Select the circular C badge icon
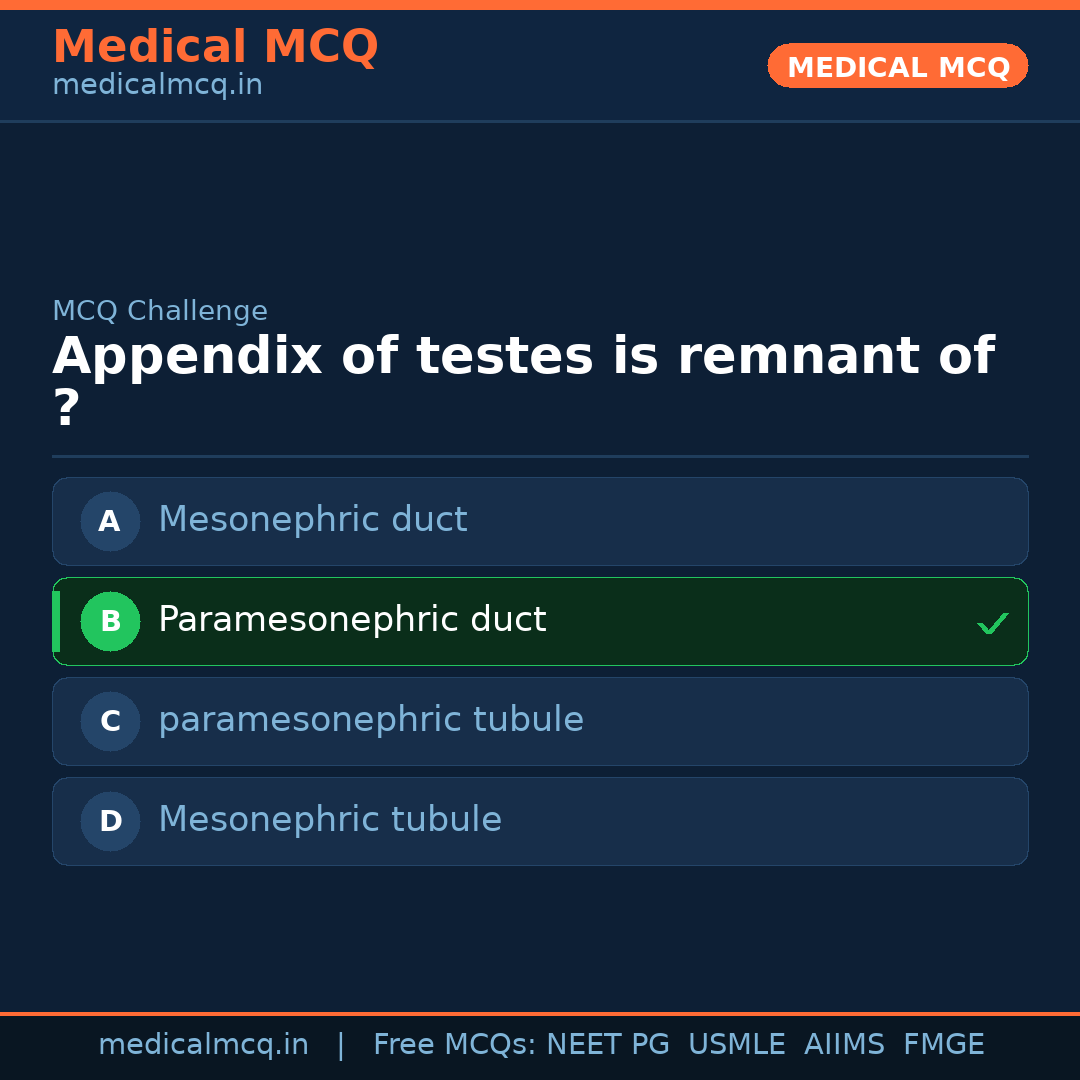1080x1080 pixels. (x=110, y=721)
